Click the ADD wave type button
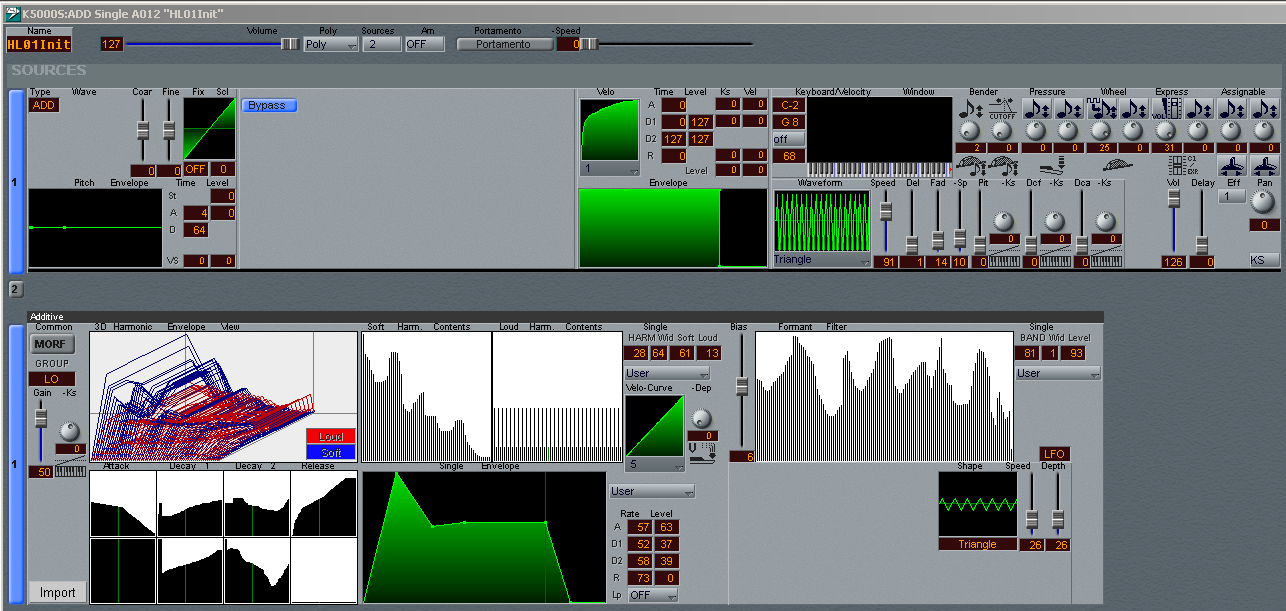1286x611 pixels. pos(43,106)
